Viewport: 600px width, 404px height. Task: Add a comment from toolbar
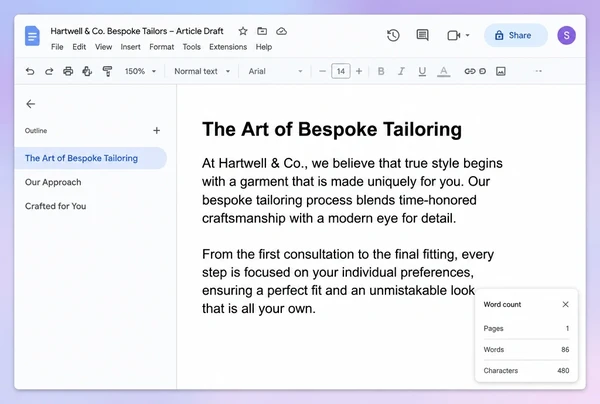[x=483, y=71]
